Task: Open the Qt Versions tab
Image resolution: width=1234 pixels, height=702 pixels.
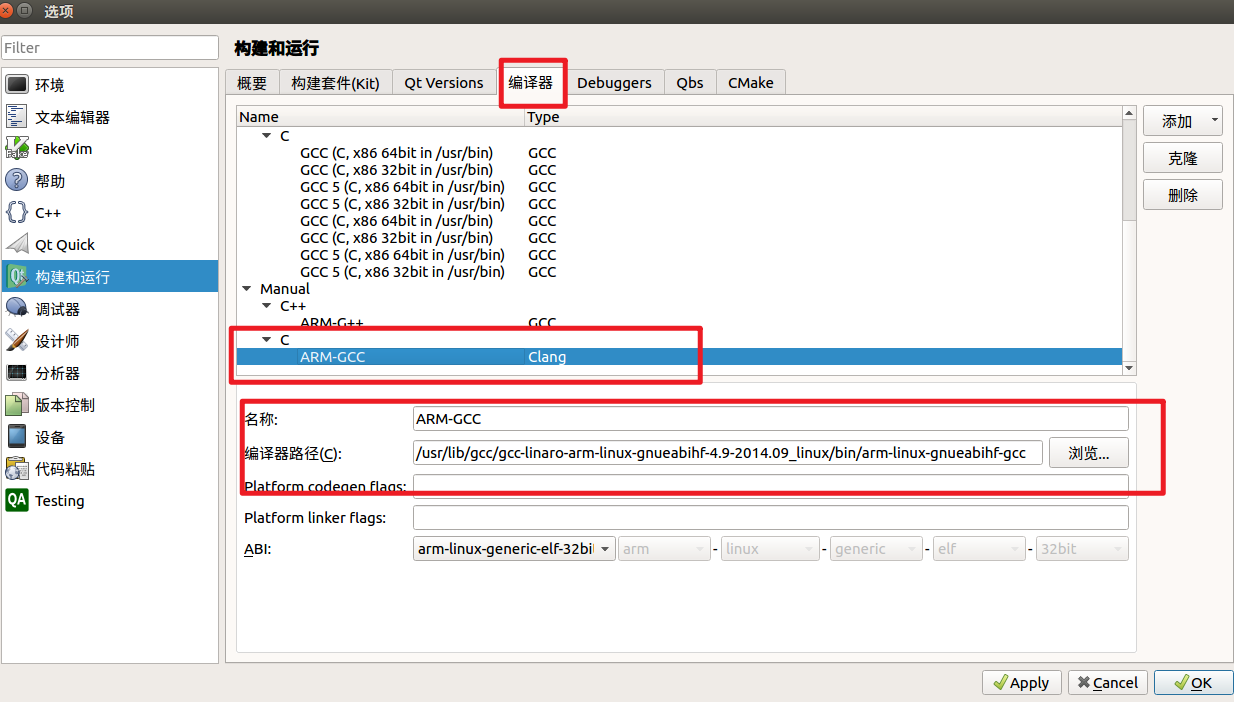Action: point(444,83)
